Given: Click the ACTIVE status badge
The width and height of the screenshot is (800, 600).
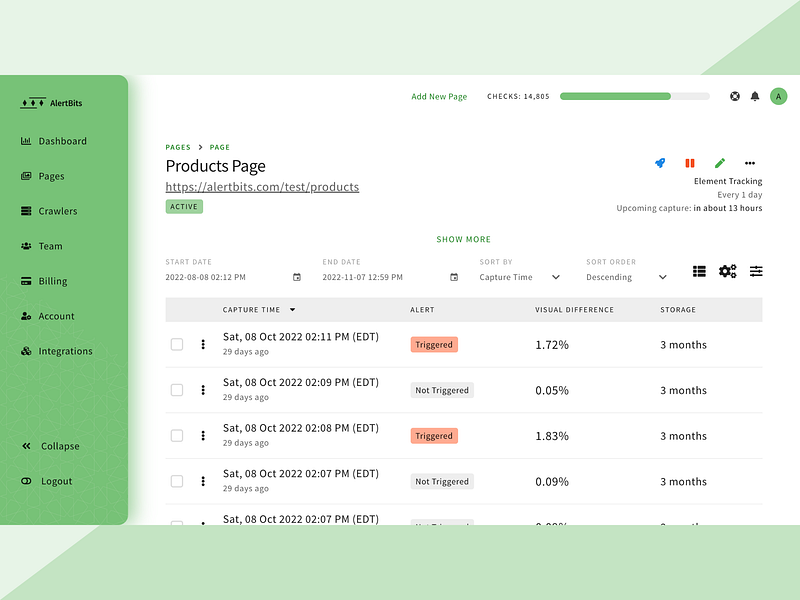Looking at the screenshot, I should click(x=184, y=207).
